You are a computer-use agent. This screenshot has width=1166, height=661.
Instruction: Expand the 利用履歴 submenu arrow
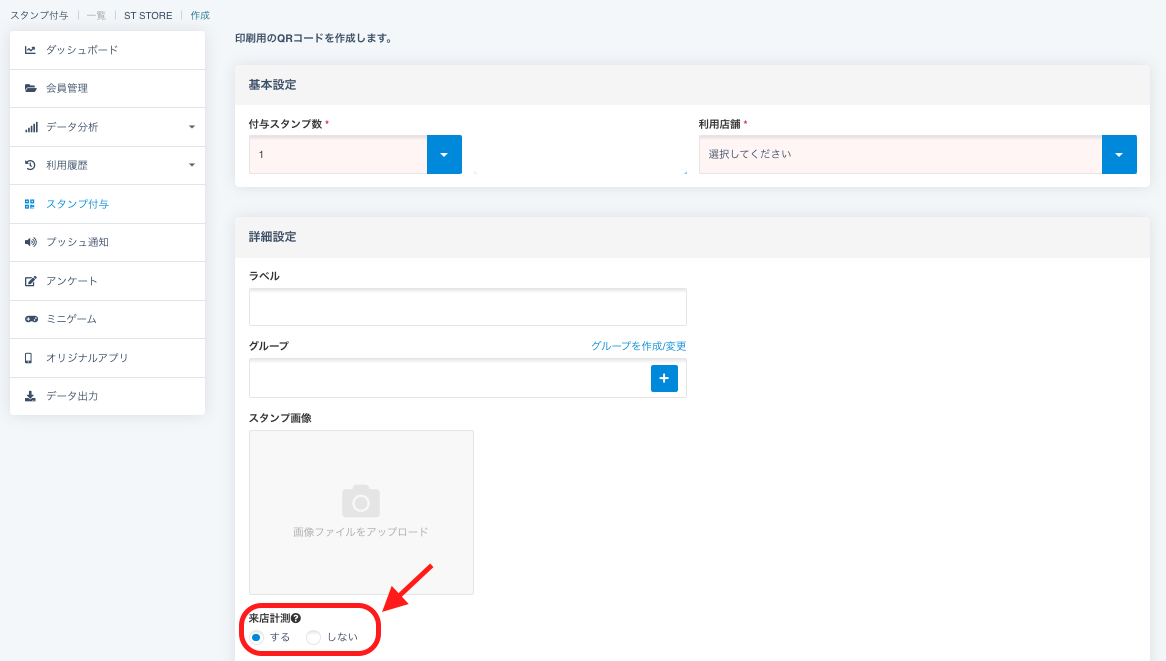(x=191, y=165)
